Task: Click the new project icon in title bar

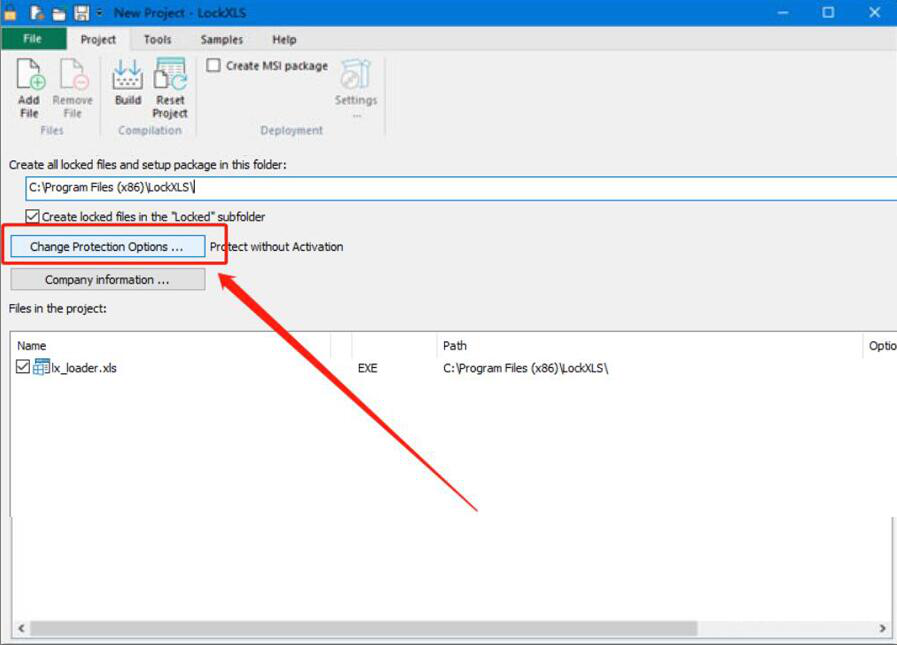Action: pos(37,13)
